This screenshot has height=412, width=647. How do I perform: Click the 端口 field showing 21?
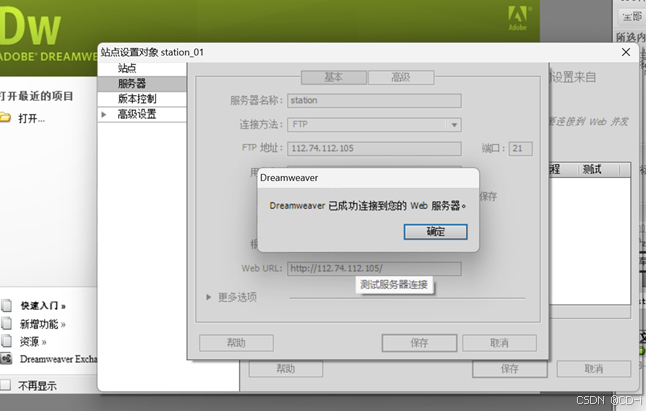tap(520, 148)
